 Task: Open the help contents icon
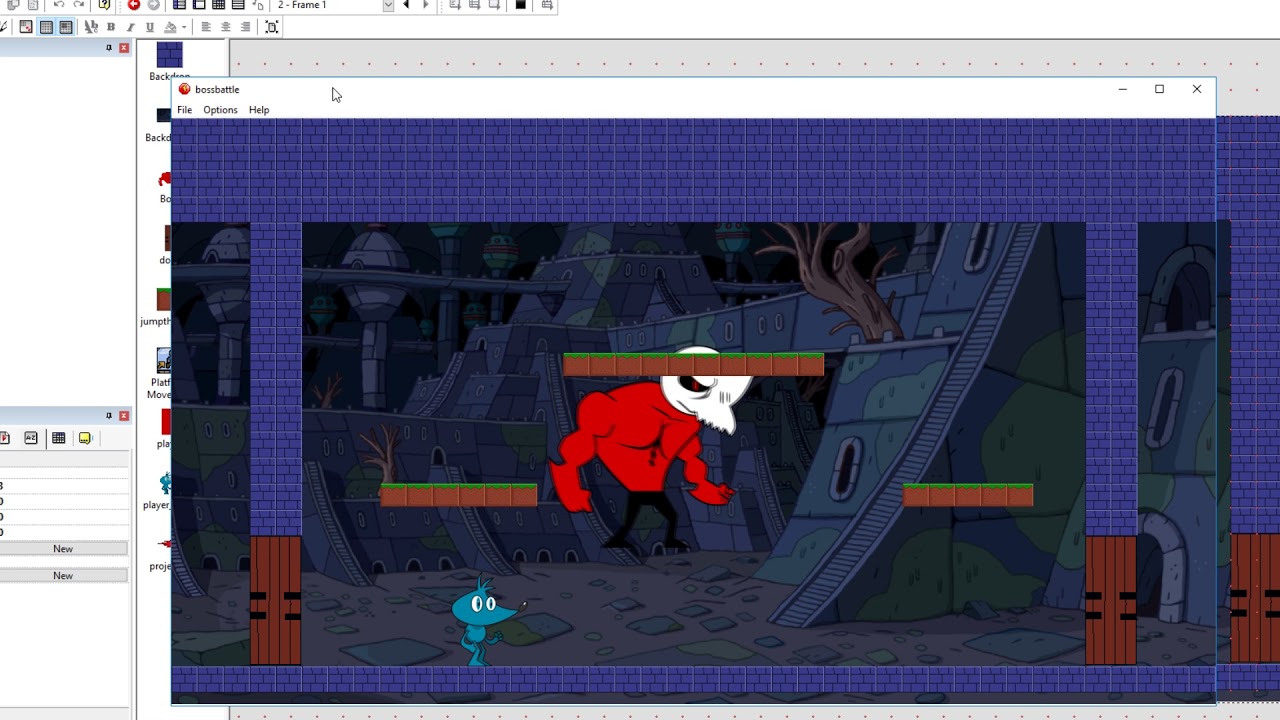click(104, 5)
